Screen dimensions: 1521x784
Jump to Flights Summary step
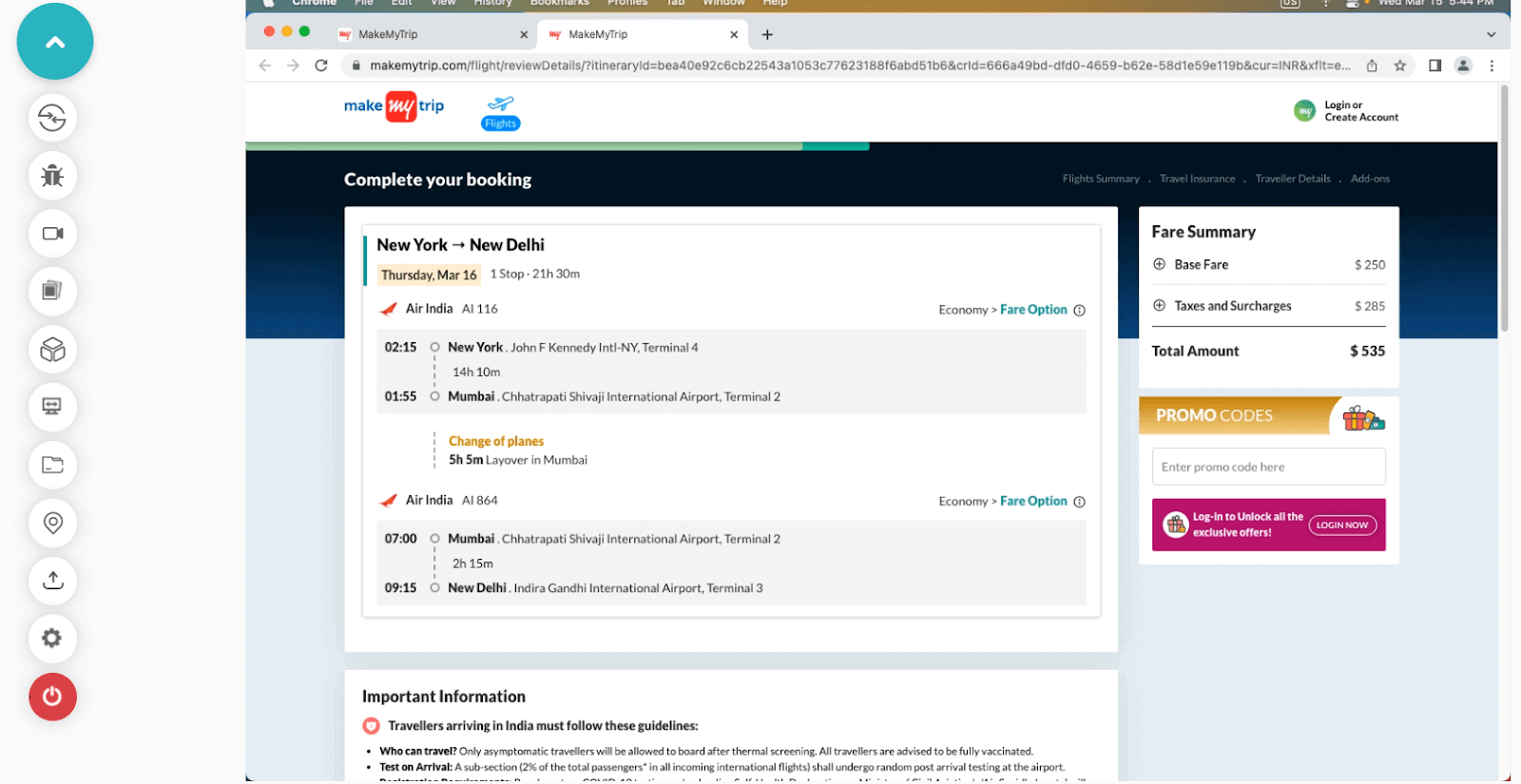click(x=1101, y=179)
